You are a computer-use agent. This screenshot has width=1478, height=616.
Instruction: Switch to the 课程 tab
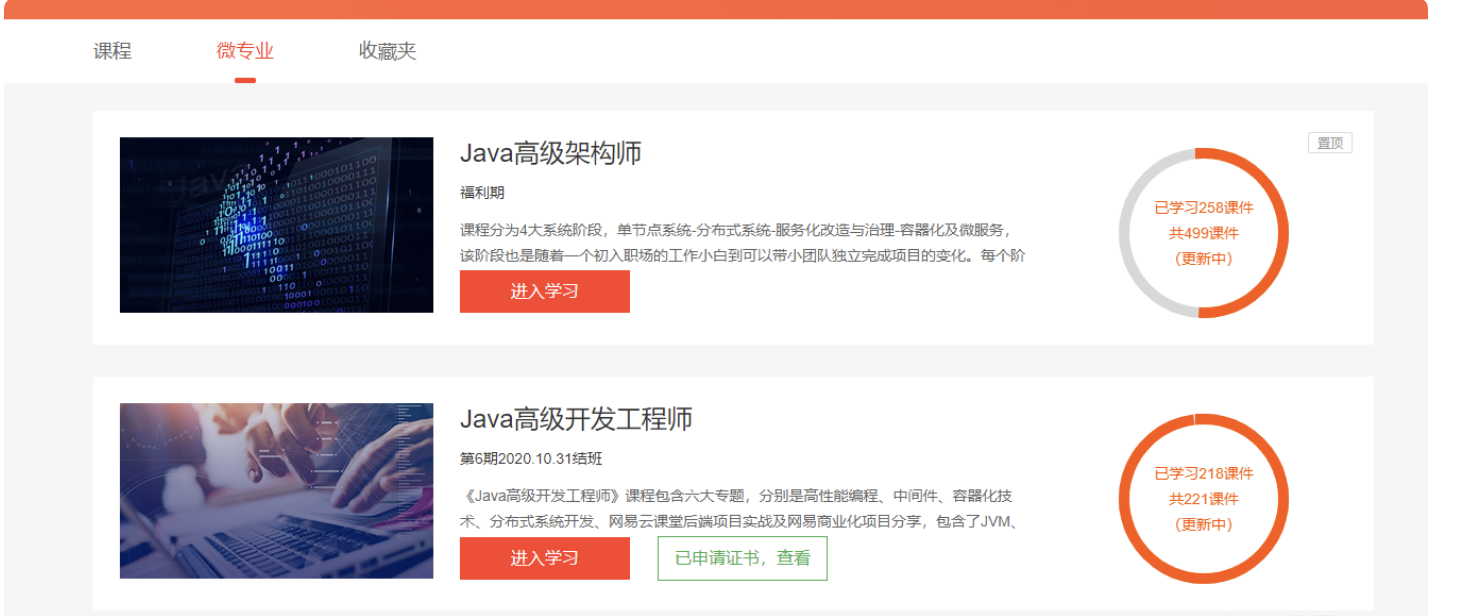[x=112, y=51]
